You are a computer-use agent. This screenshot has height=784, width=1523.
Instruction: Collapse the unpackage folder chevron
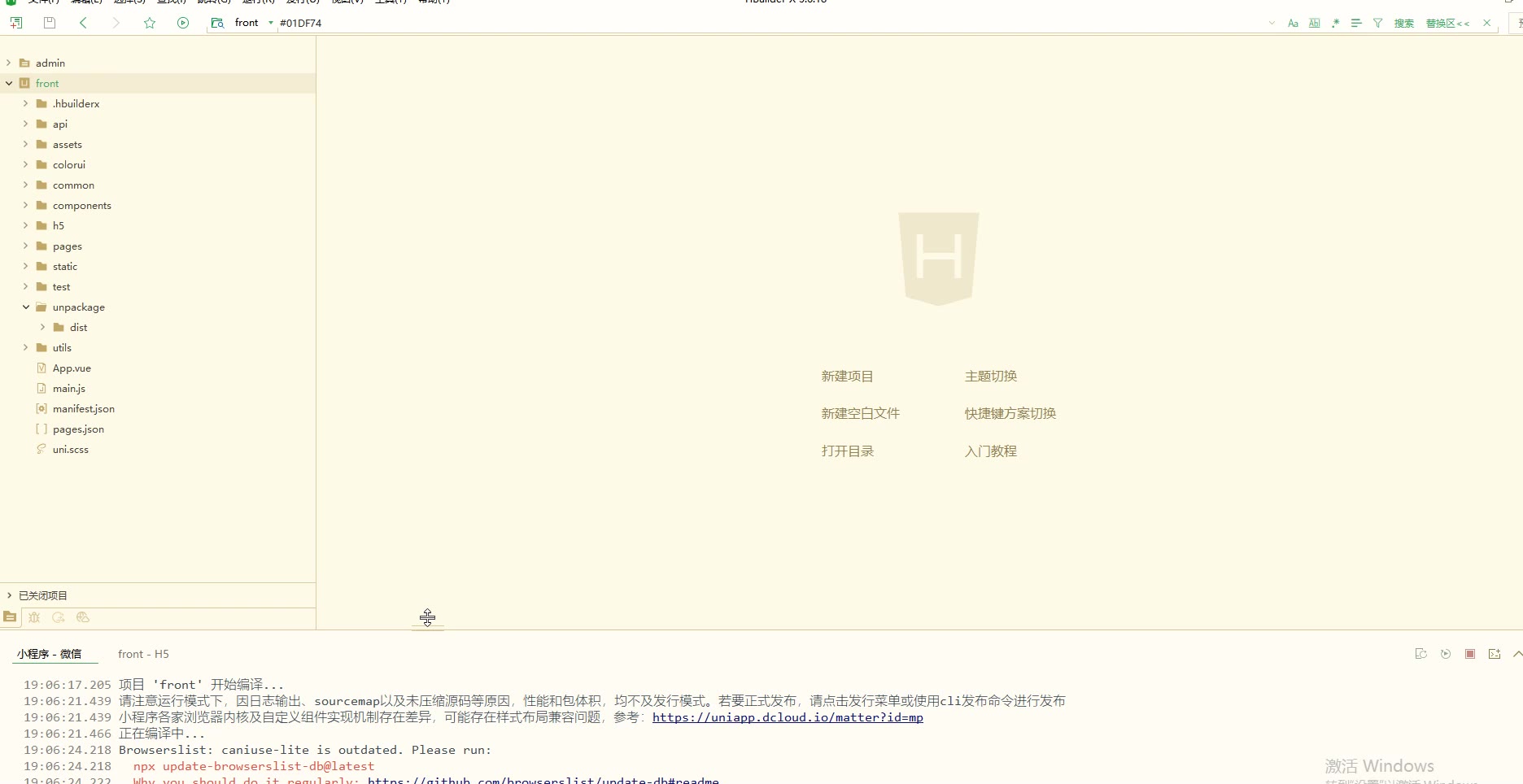tap(25, 307)
